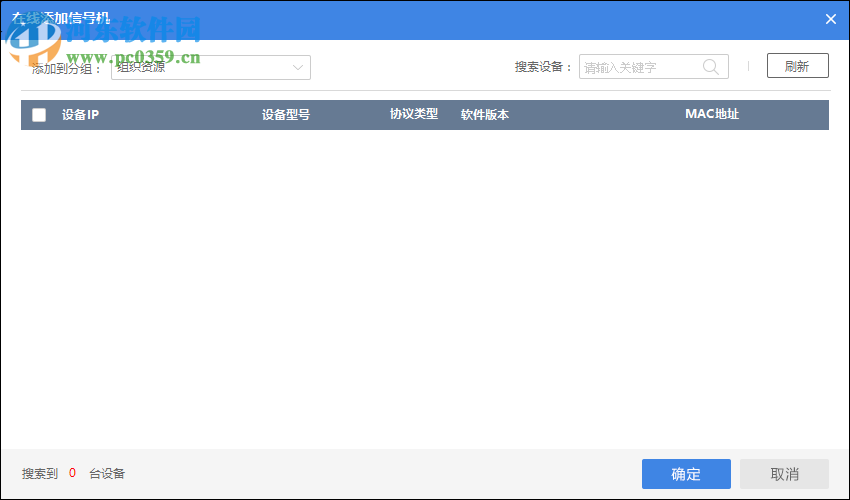Click the 设备型号 column header

[286, 114]
